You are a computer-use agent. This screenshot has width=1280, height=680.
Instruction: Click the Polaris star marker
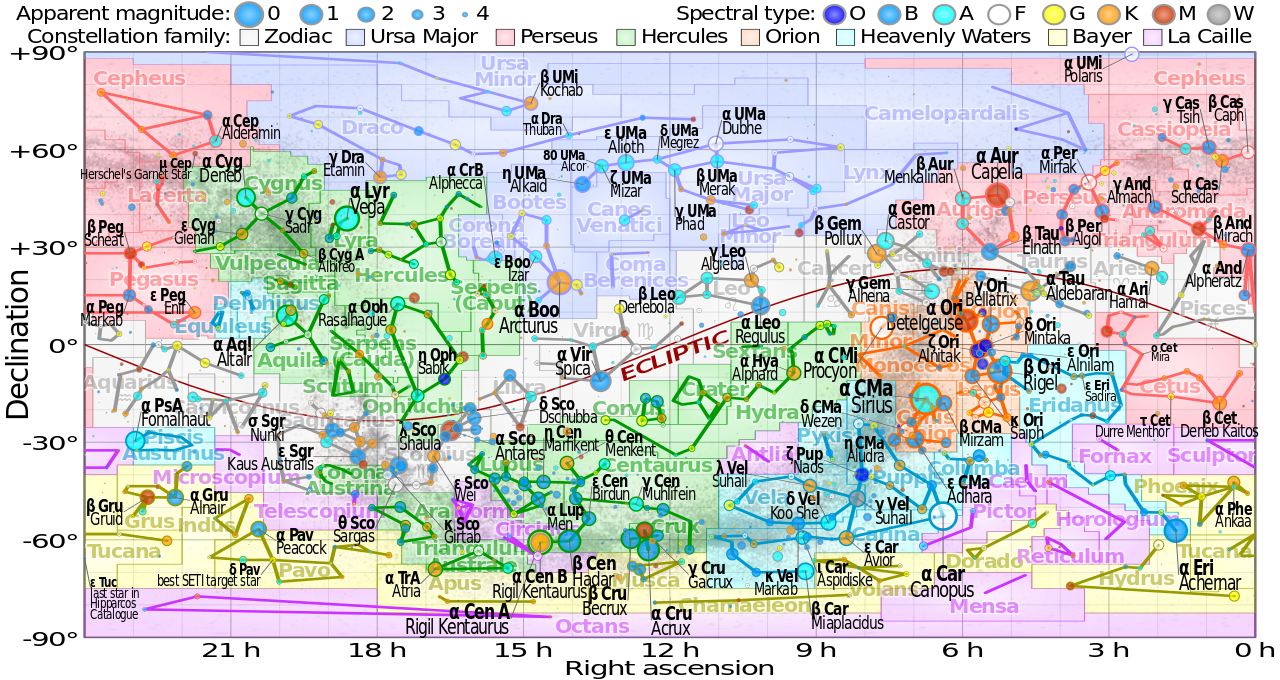click(x=1131, y=54)
